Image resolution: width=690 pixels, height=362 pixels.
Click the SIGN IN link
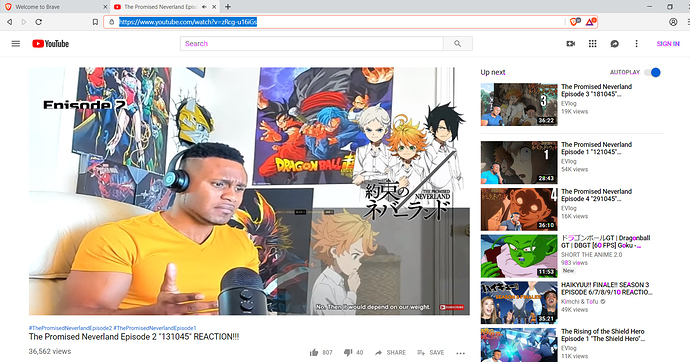668,44
